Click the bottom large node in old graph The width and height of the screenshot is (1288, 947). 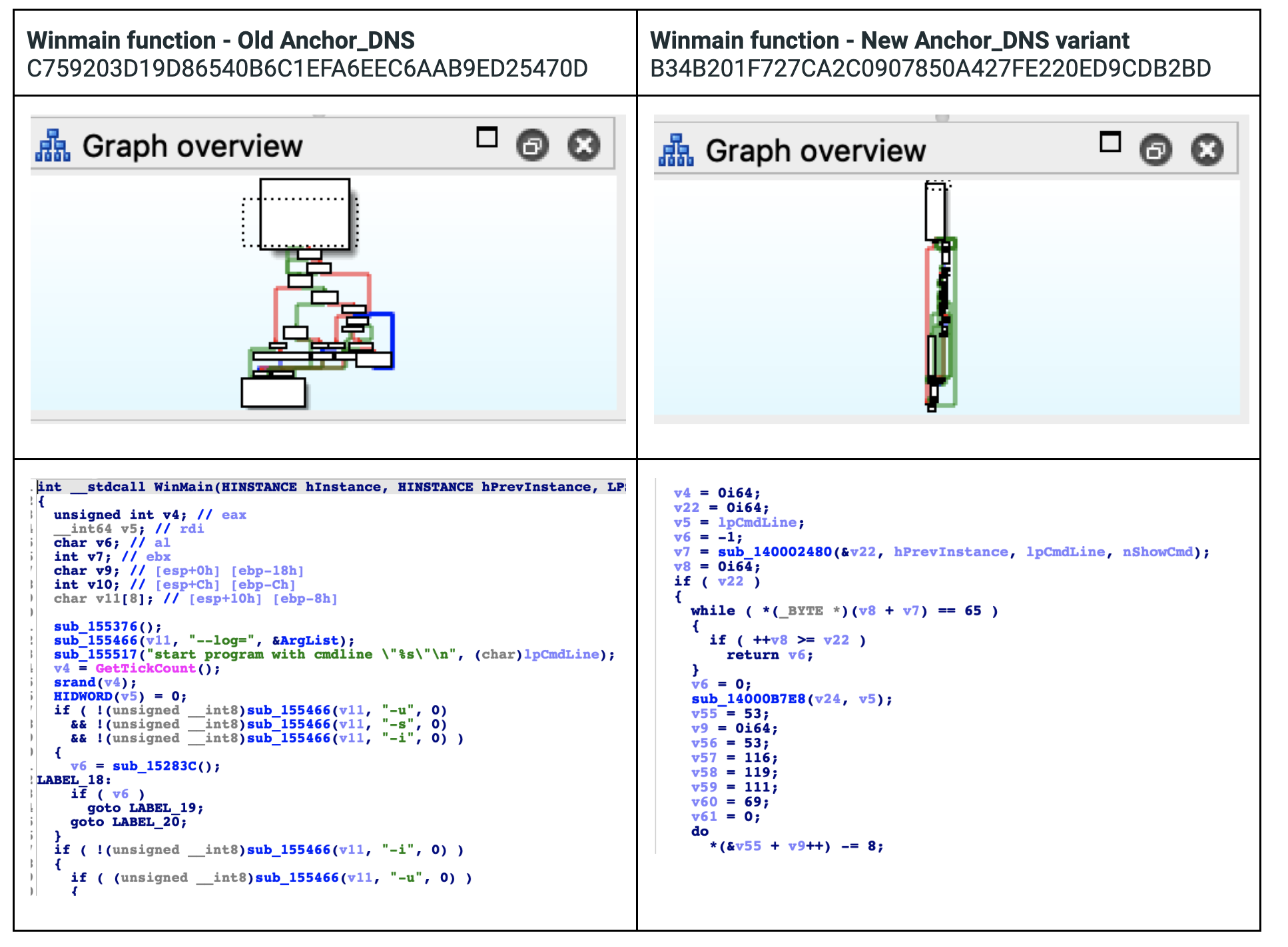pyautogui.click(x=274, y=392)
